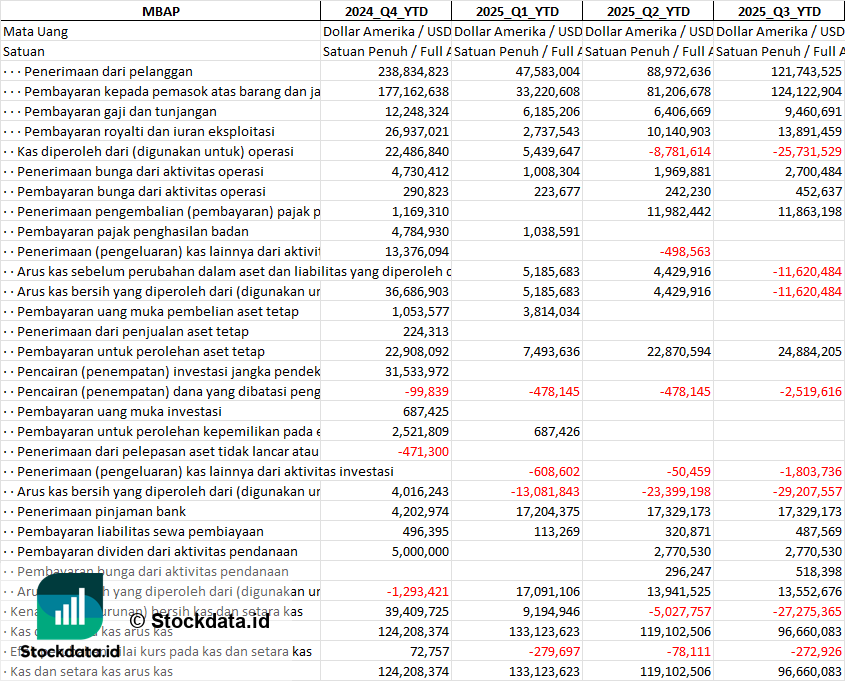Click value 121,743,525

pos(806,72)
